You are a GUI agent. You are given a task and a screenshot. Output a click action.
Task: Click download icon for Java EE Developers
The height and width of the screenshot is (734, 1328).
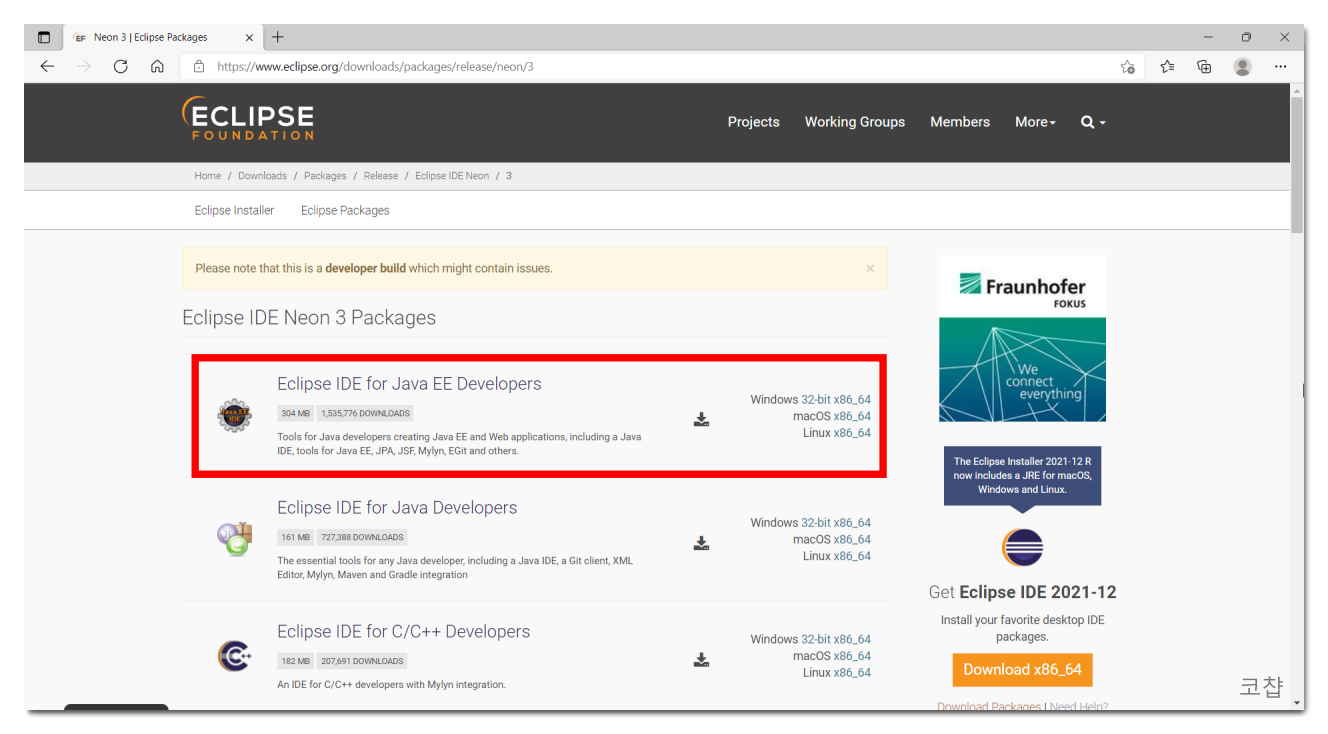click(x=702, y=419)
